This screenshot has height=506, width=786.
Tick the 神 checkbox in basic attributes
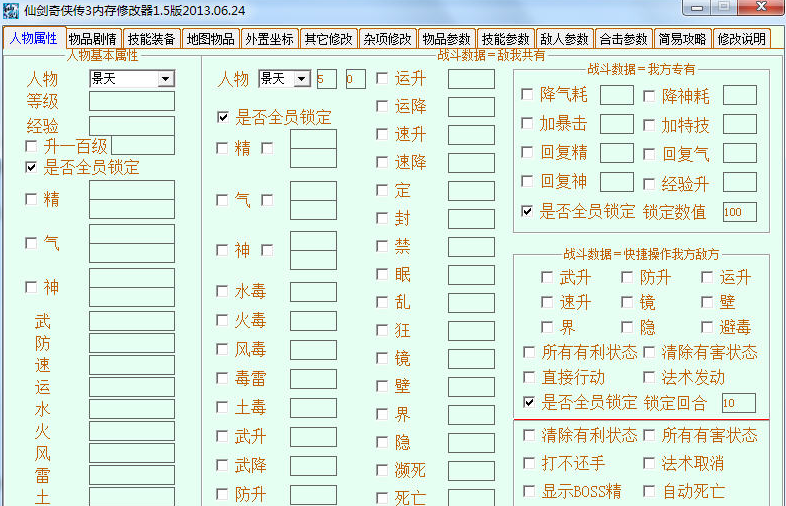31,287
